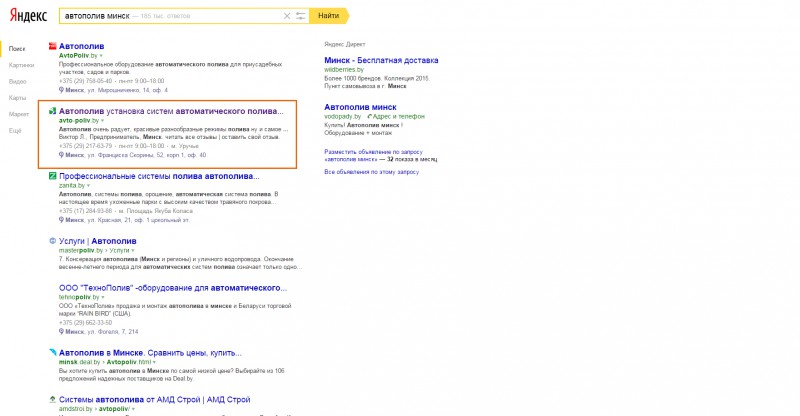
Task: Open ad titled Автополив минск
Action: pos(360,107)
